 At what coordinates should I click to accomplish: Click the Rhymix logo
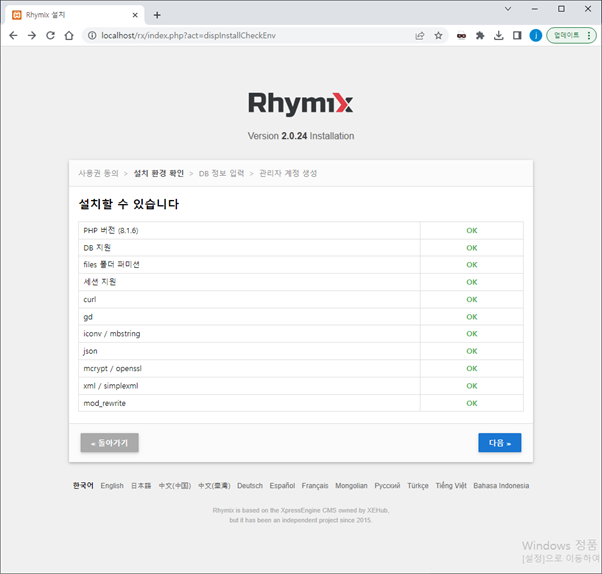[x=301, y=104]
